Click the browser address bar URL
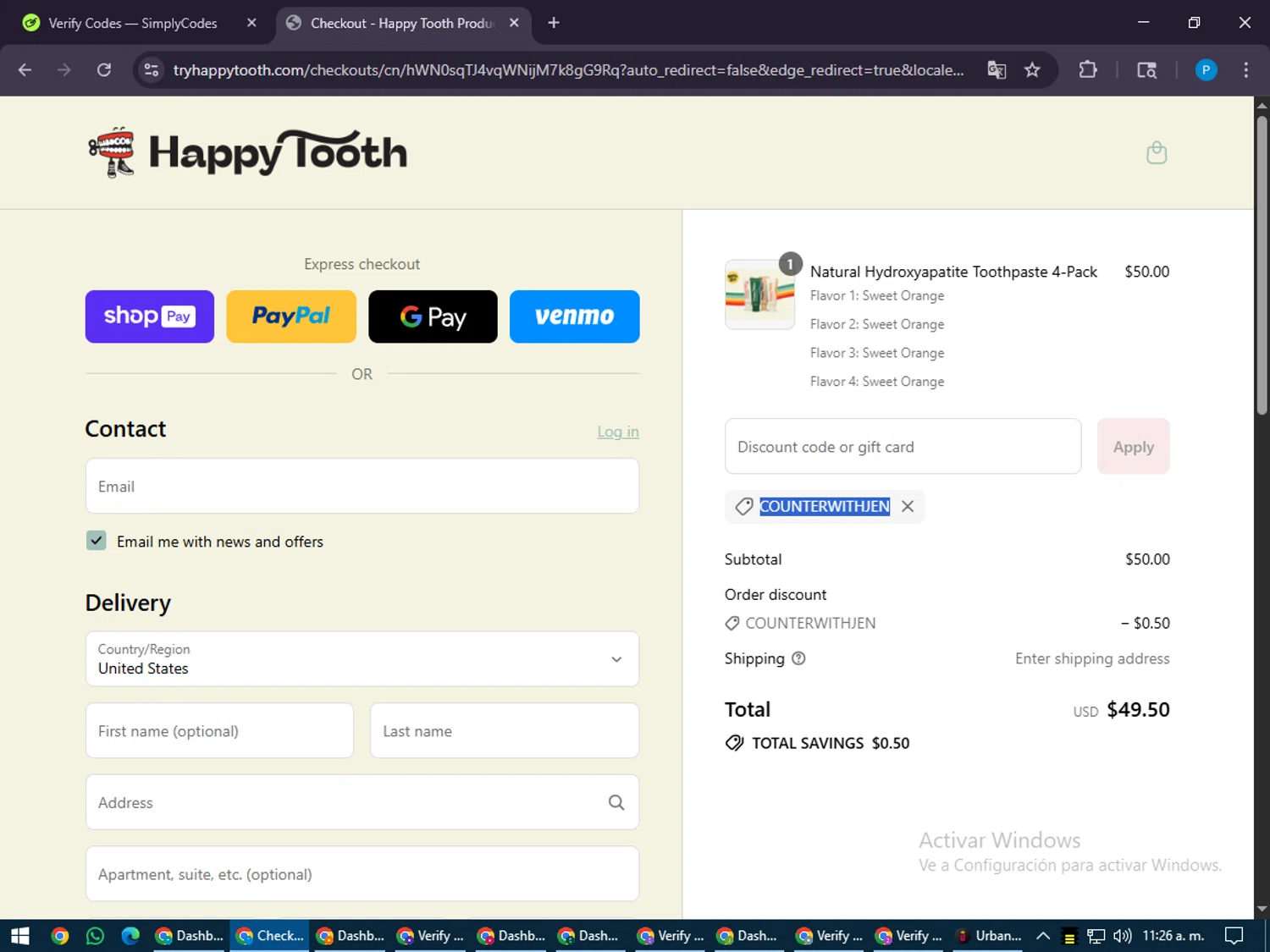The height and width of the screenshot is (952, 1270). tap(568, 69)
